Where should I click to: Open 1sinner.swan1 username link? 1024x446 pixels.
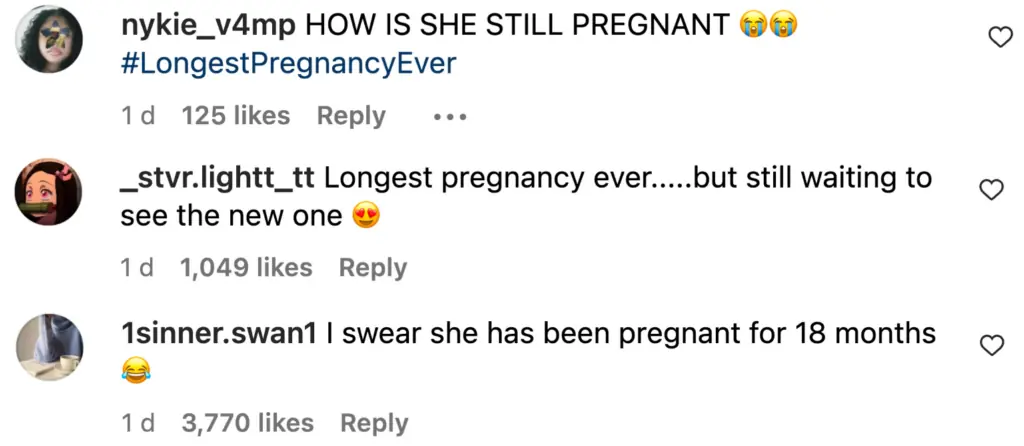218,333
